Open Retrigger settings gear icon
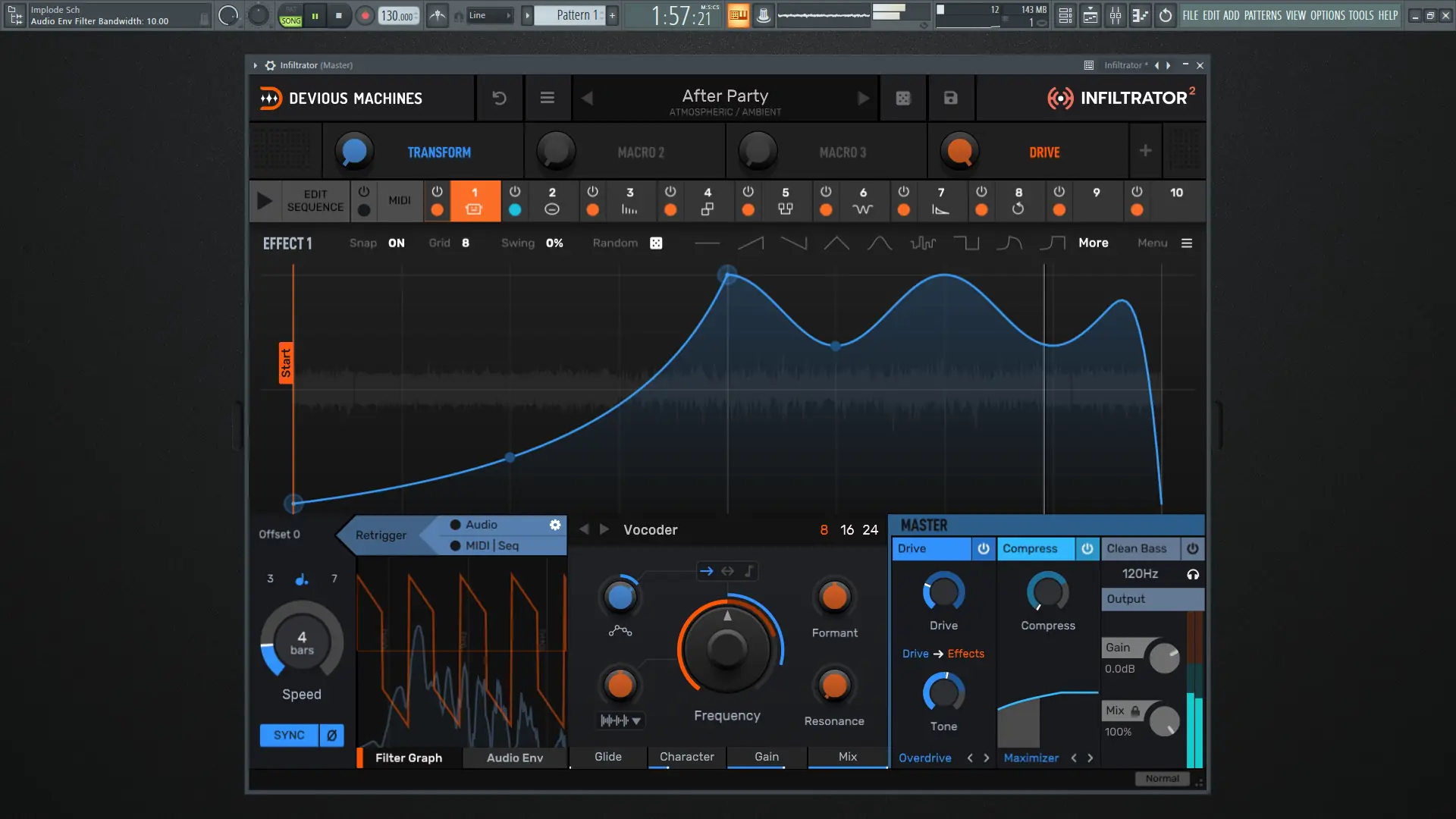Viewport: 1456px width, 819px height. pyautogui.click(x=555, y=525)
